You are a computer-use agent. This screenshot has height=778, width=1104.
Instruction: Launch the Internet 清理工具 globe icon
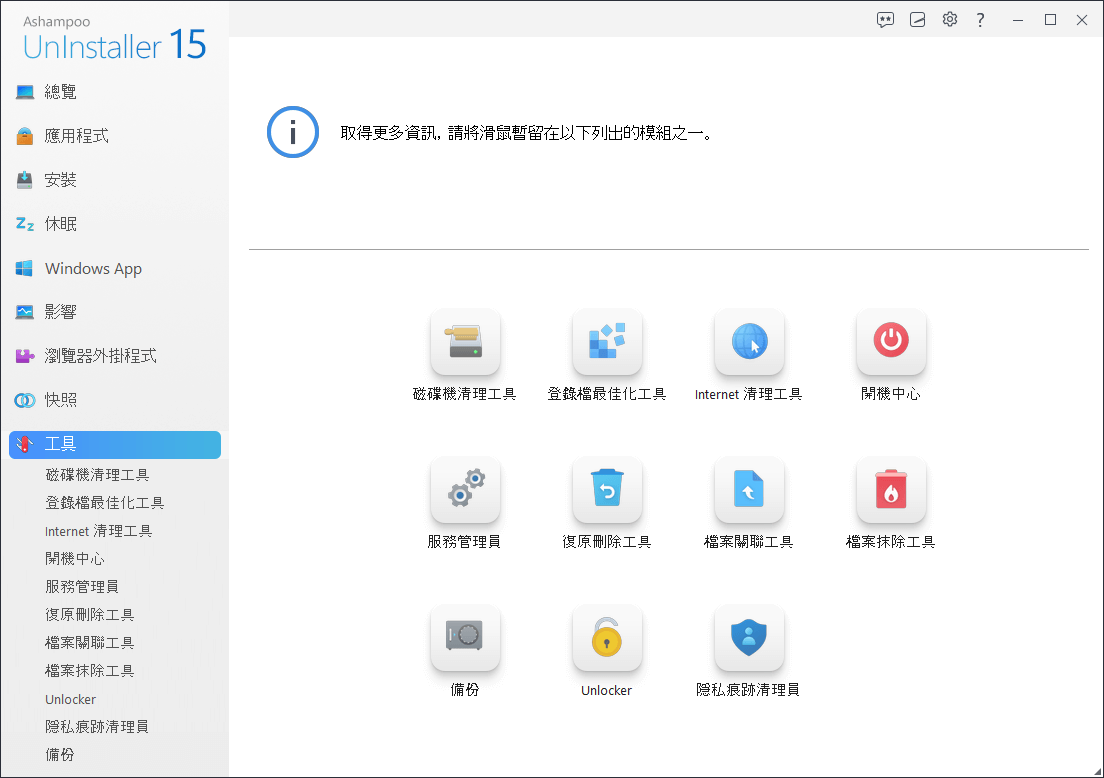point(749,341)
